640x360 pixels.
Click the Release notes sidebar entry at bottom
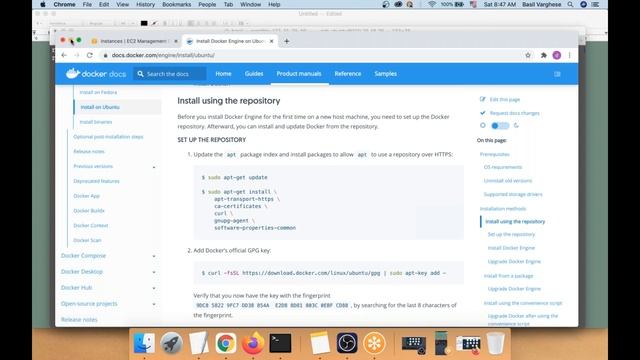pos(79,320)
